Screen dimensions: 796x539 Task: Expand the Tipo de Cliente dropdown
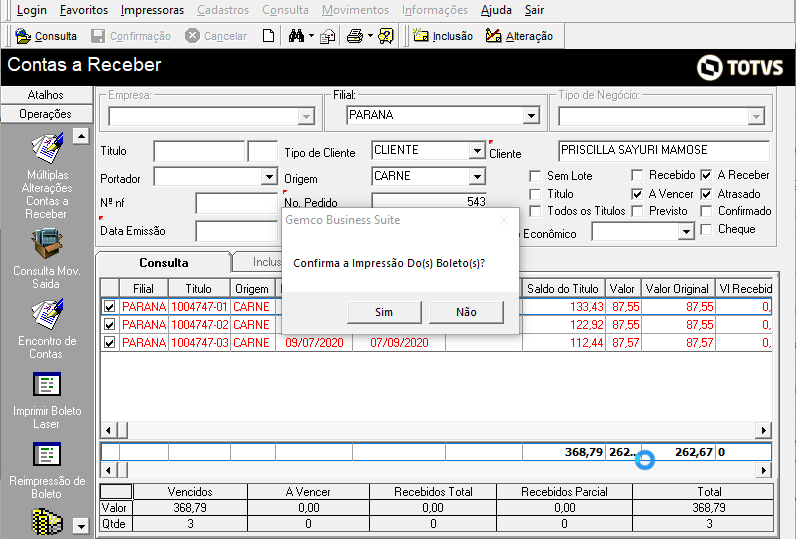pyautogui.click(x=477, y=151)
